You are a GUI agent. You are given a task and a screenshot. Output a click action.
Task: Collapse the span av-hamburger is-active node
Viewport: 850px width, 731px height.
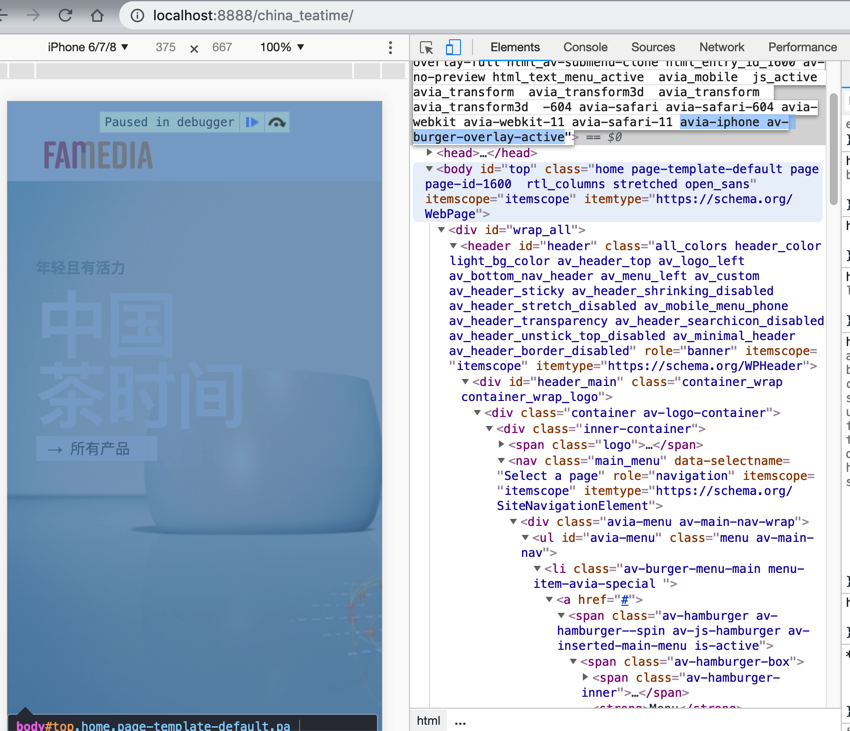pyautogui.click(x=561, y=615)
